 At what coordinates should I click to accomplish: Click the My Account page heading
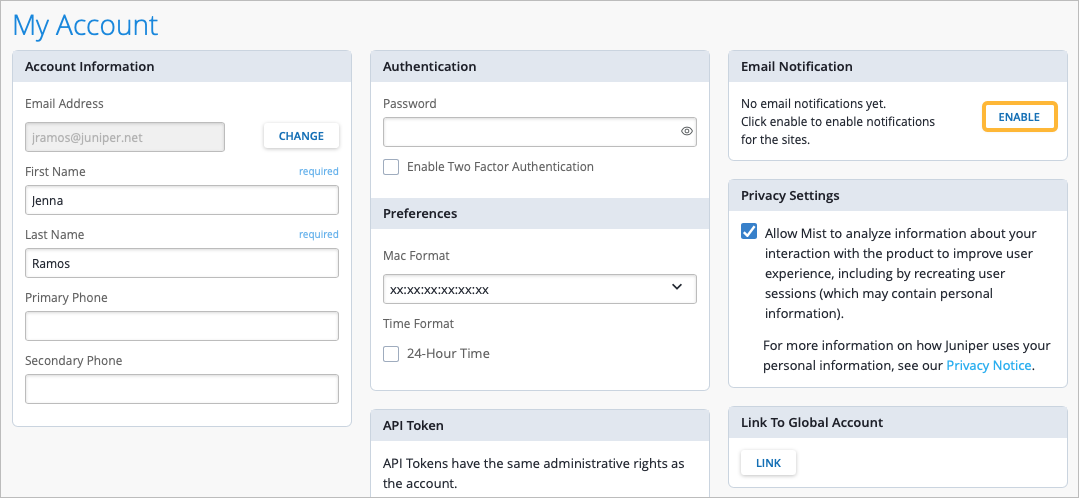point(86,25)
